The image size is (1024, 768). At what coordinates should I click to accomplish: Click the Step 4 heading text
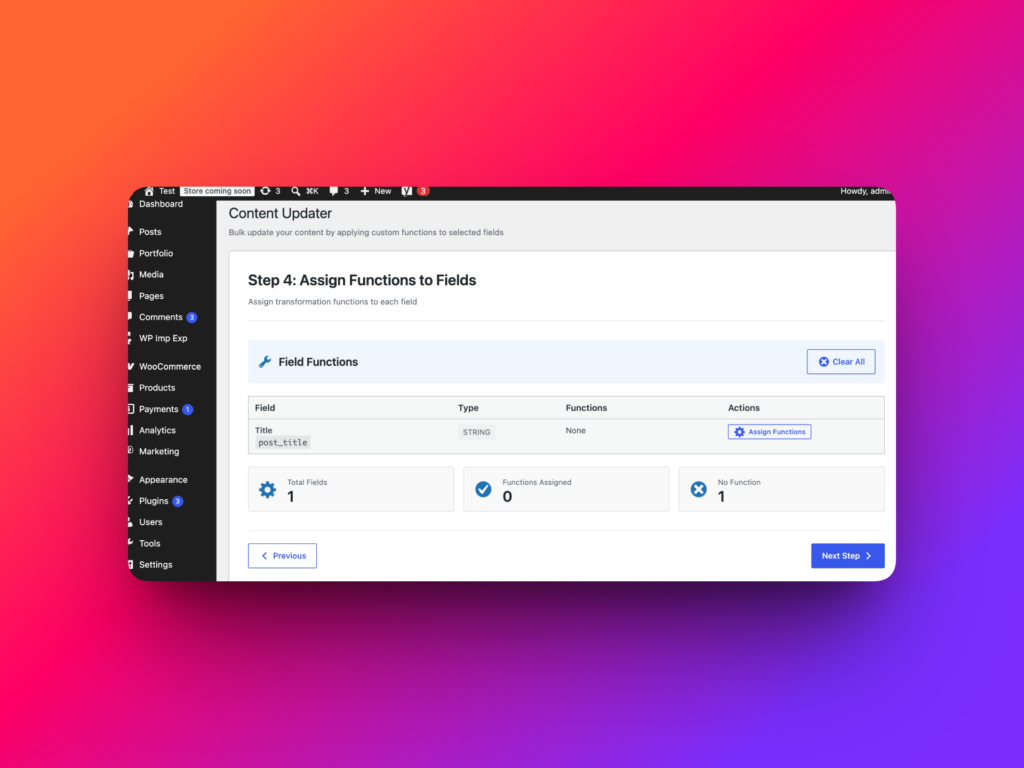coord(362,280)
